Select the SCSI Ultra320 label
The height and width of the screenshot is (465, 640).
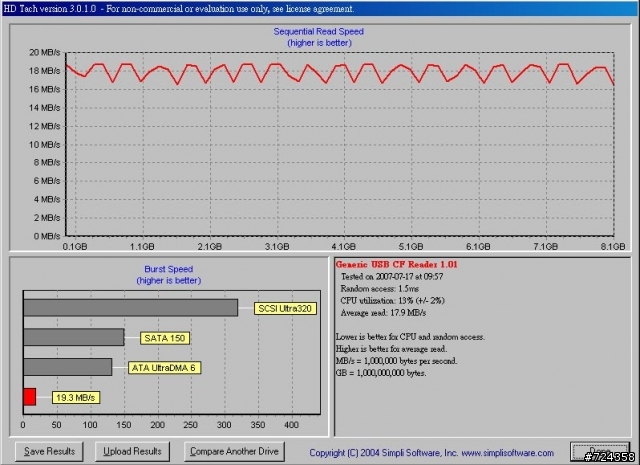tap(285, 309)
